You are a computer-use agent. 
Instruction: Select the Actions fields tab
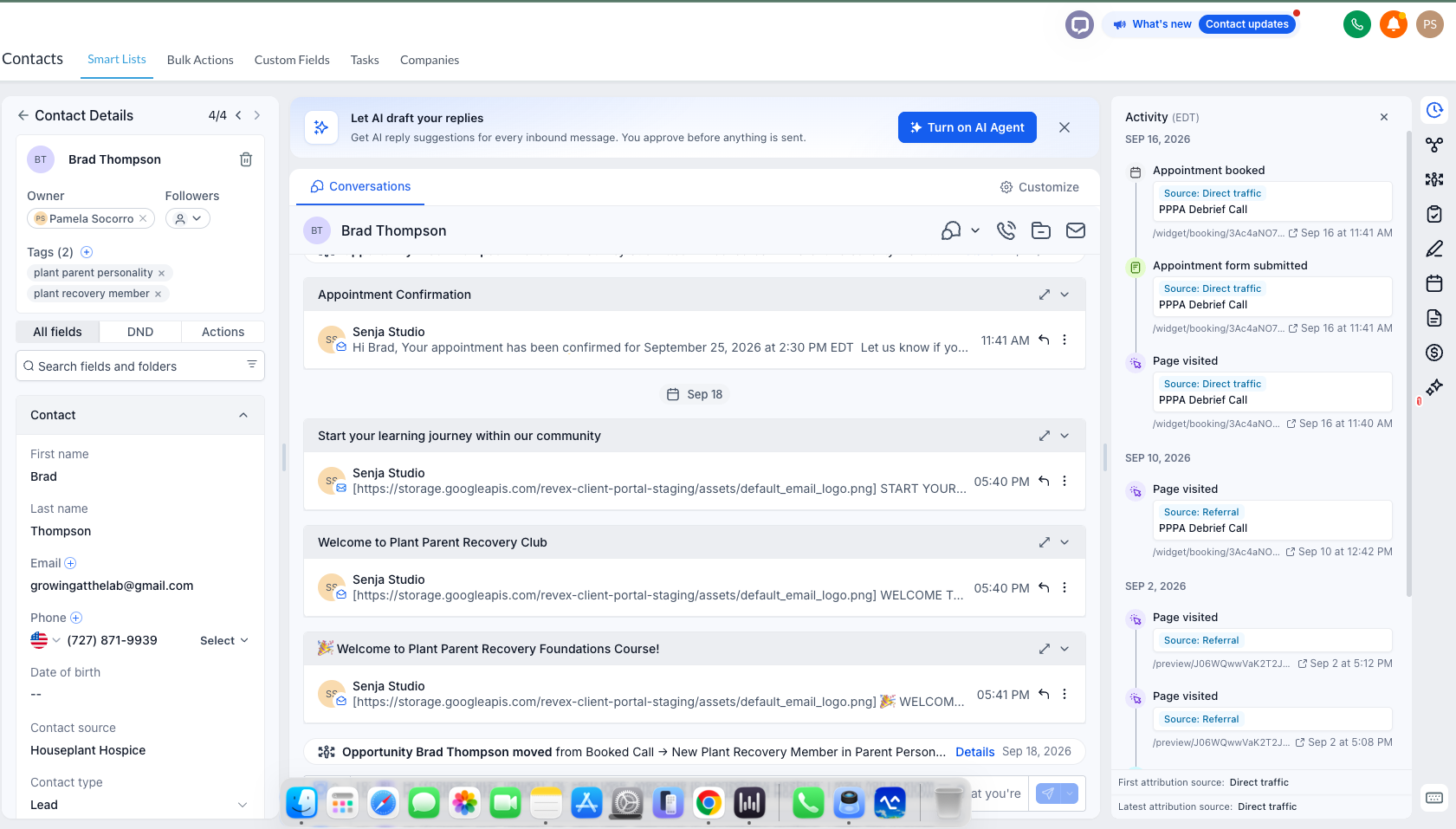(223, 332)
